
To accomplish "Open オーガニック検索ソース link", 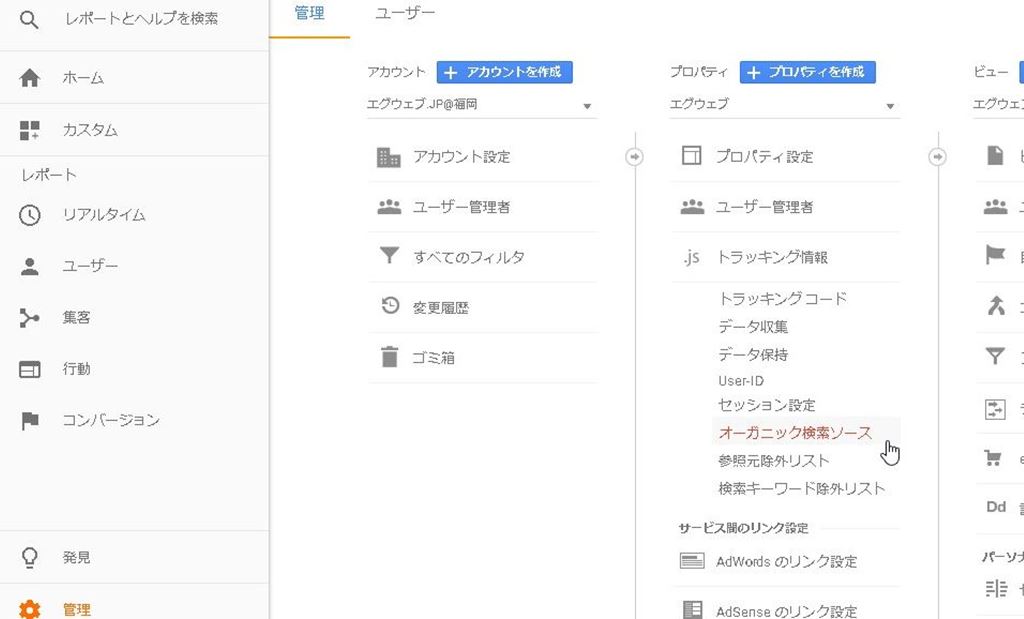I will [795, 433].
